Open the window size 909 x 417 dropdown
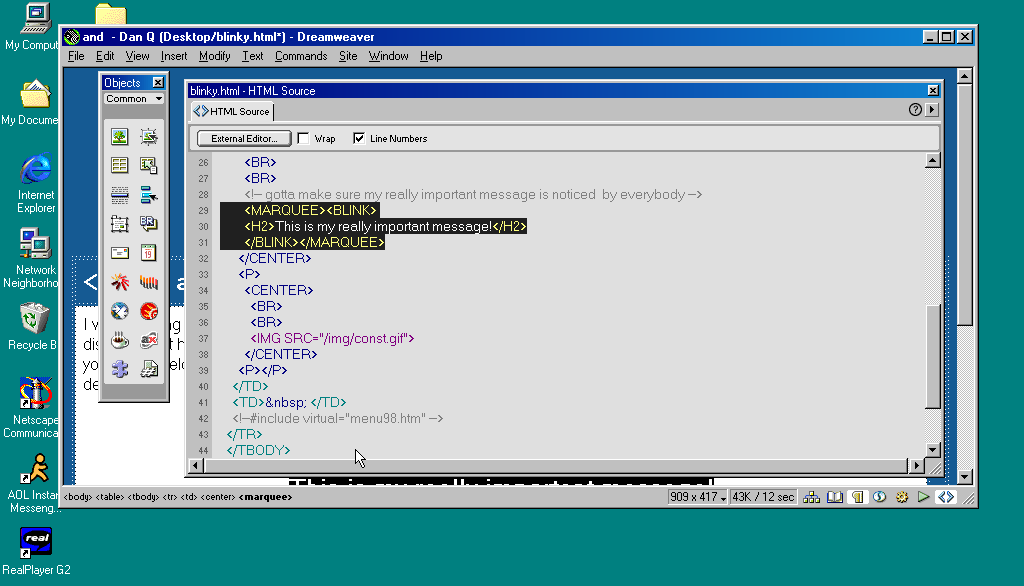The image size is (1024, 586). click(x=698, y=497)
